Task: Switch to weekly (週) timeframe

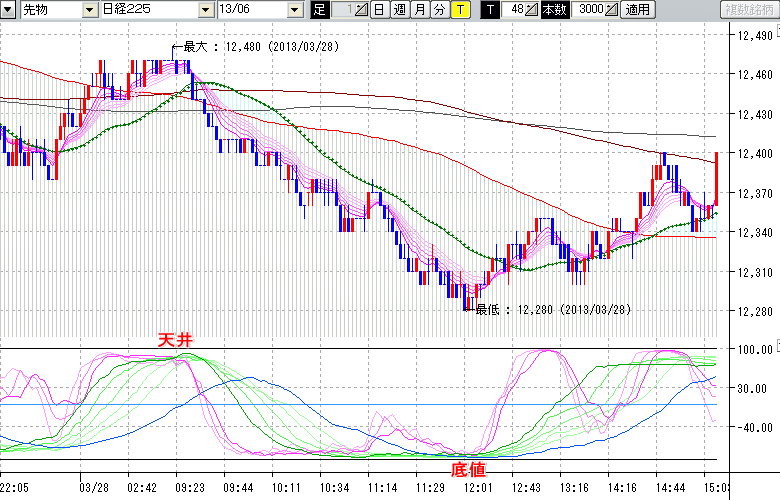Action: (x=399, y=9)
